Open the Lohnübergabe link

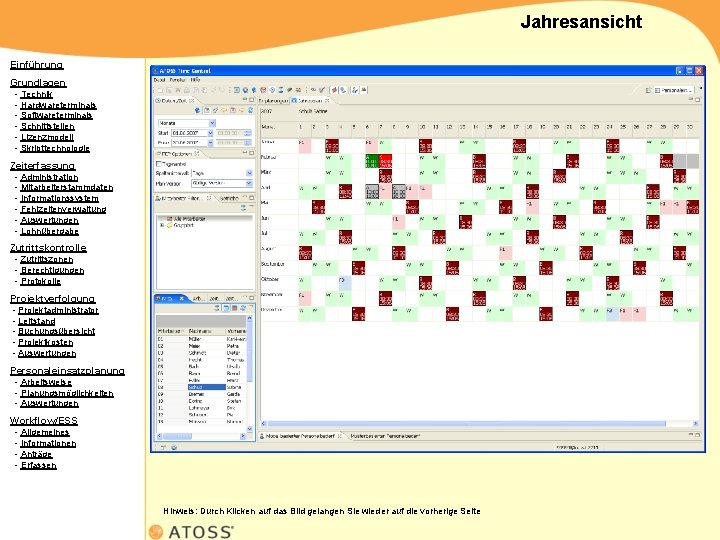click(50, 231)
